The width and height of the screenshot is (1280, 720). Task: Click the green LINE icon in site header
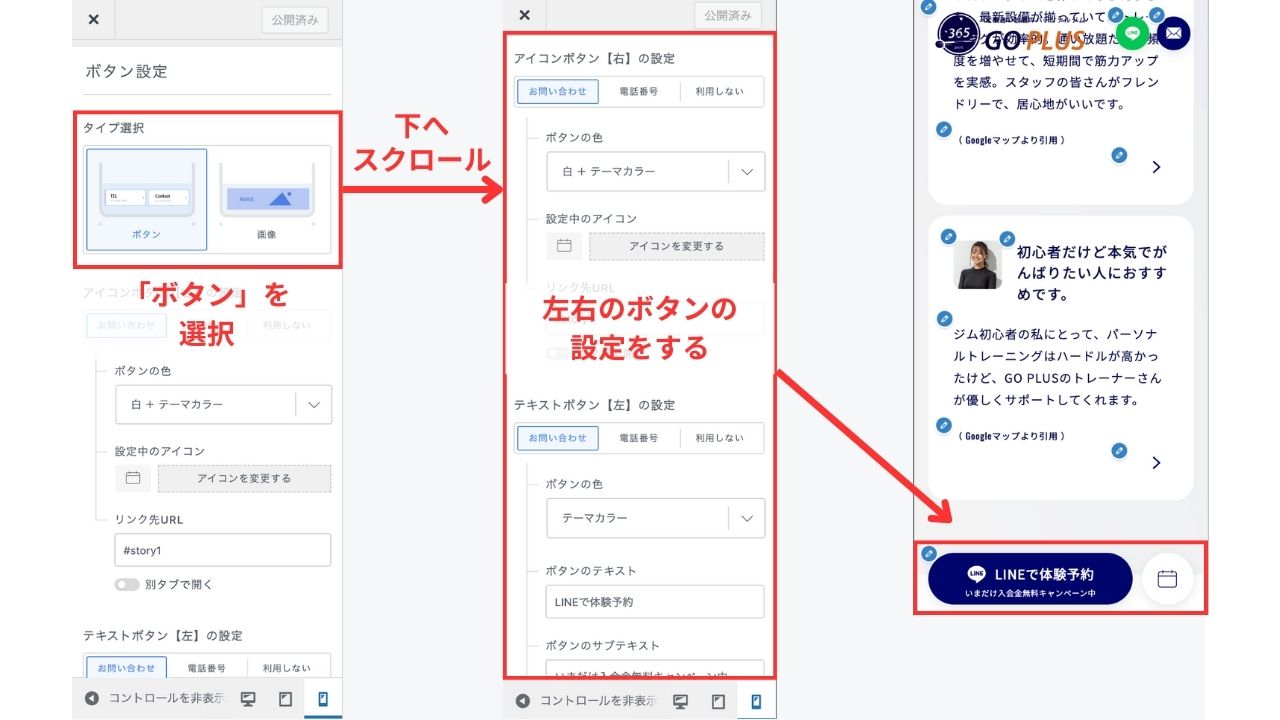pyautogui.click(x=1132, y=33)
